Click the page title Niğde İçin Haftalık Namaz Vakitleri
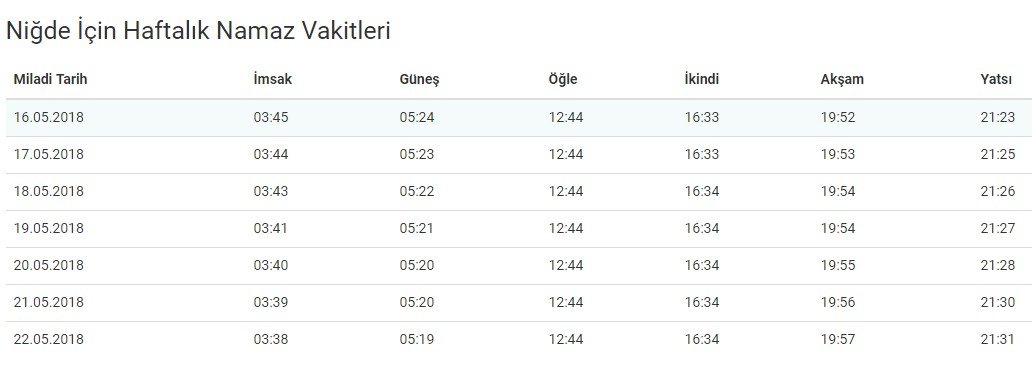The height and width of the screenshot is (369, 1032). tap(198, 30)
